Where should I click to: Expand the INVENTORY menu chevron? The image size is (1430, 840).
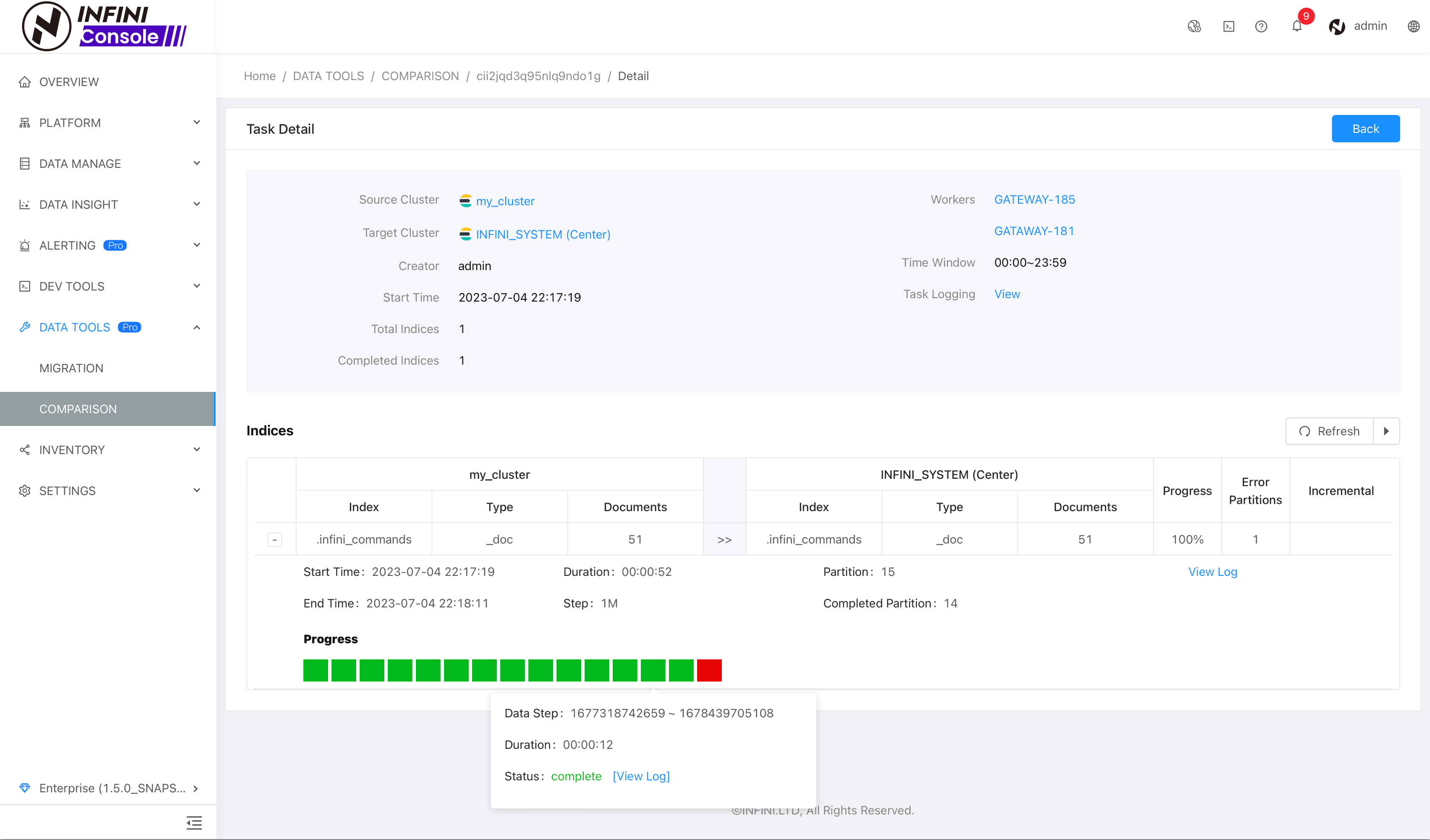pyautogui.click(x=197, y=450)
